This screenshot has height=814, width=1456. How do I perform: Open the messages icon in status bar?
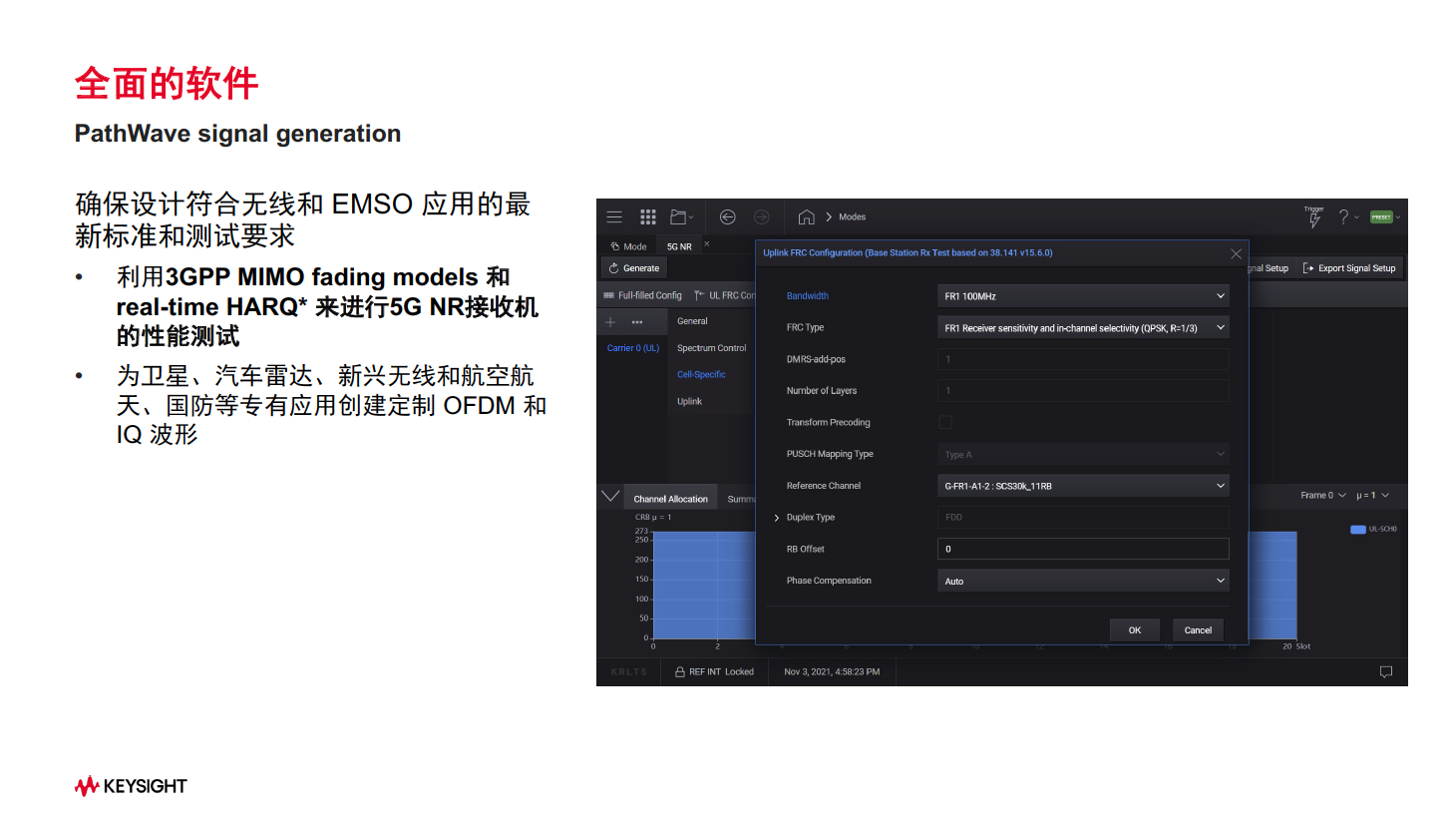click(x=1385, y=671)
